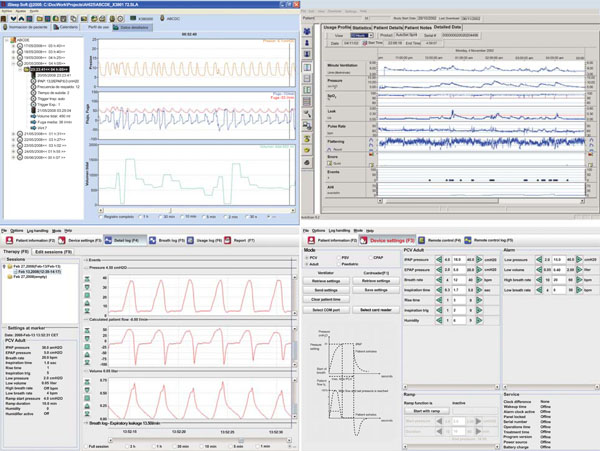This screenshot has width=600, height=451.
Task: Click the Start with ramp button
Action: point(427,411)
